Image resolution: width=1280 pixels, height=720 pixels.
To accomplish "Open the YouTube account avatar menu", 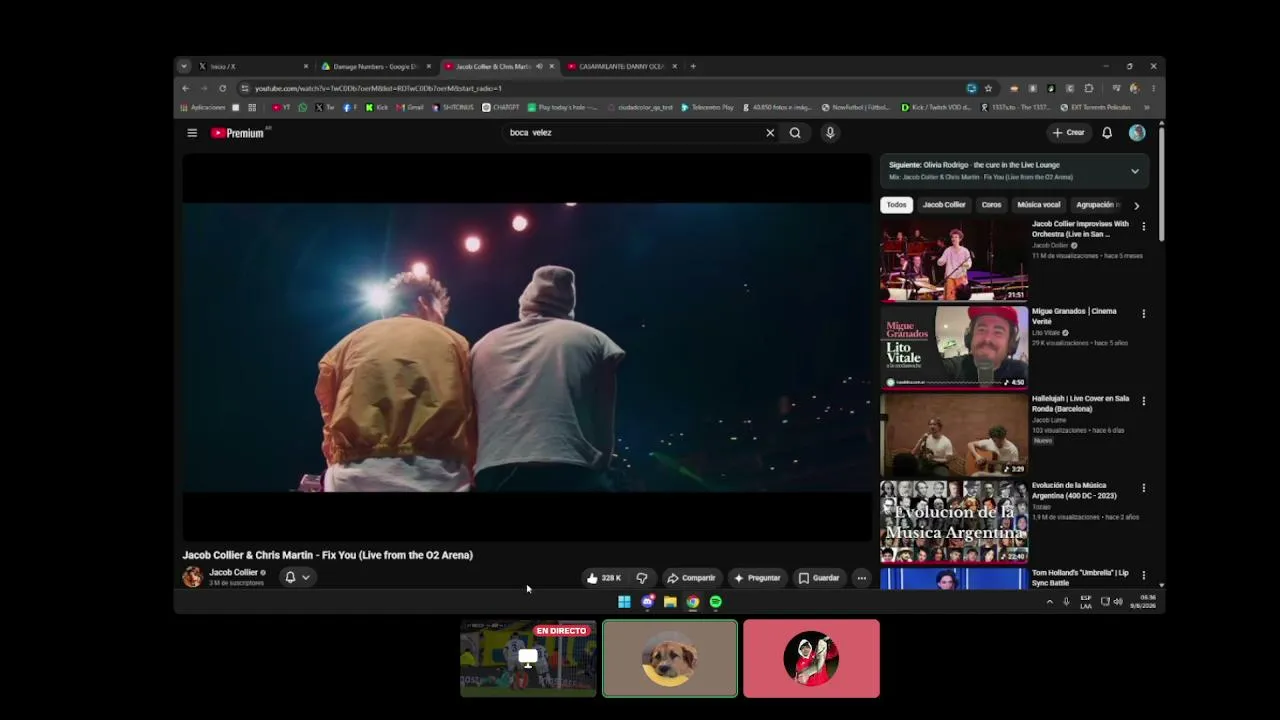I will coord(1137,133).
